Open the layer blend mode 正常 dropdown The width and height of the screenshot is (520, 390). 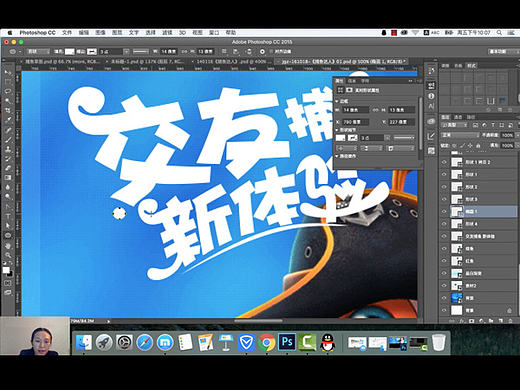tap(460, 135)
